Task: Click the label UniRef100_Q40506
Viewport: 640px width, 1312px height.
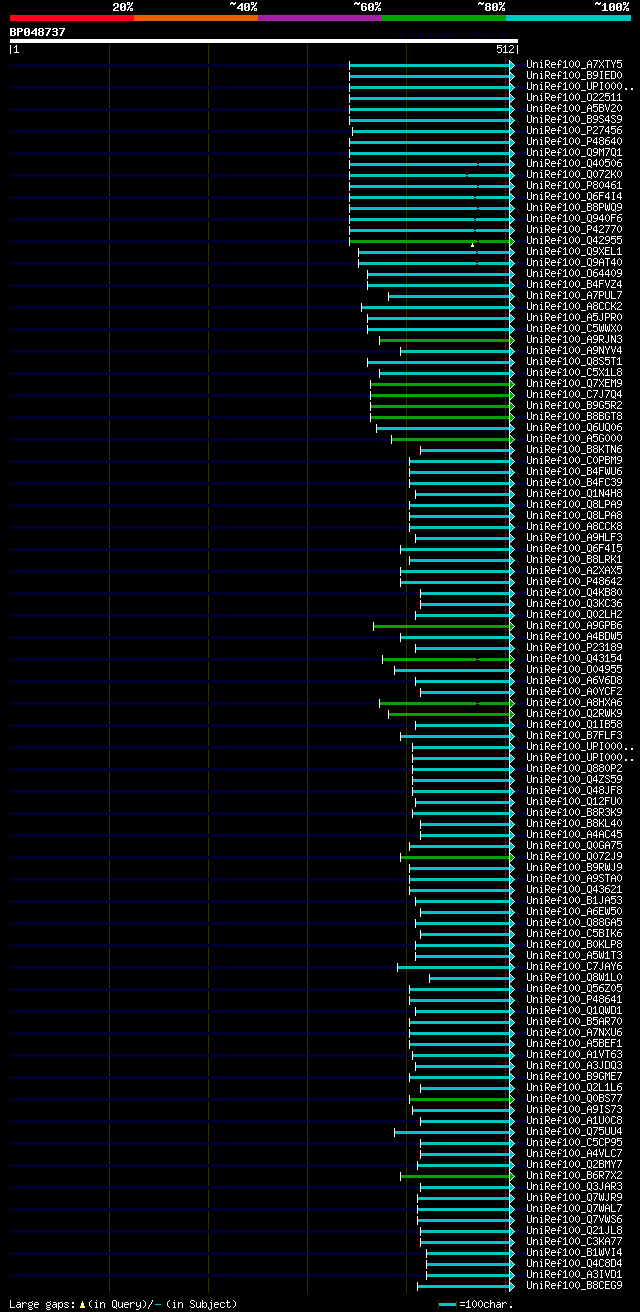Action: tap(574, 163)
